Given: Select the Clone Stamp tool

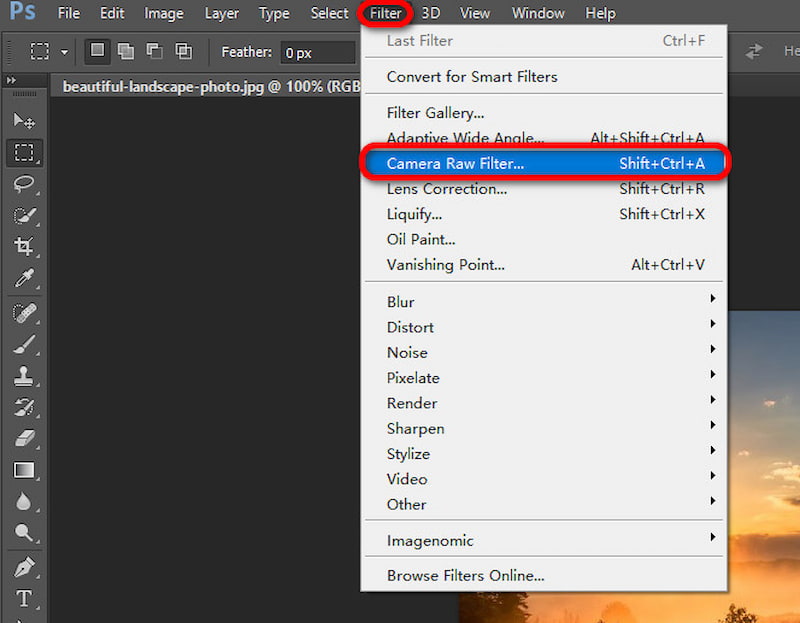Looking at the screenshot, I should point(24,374).
